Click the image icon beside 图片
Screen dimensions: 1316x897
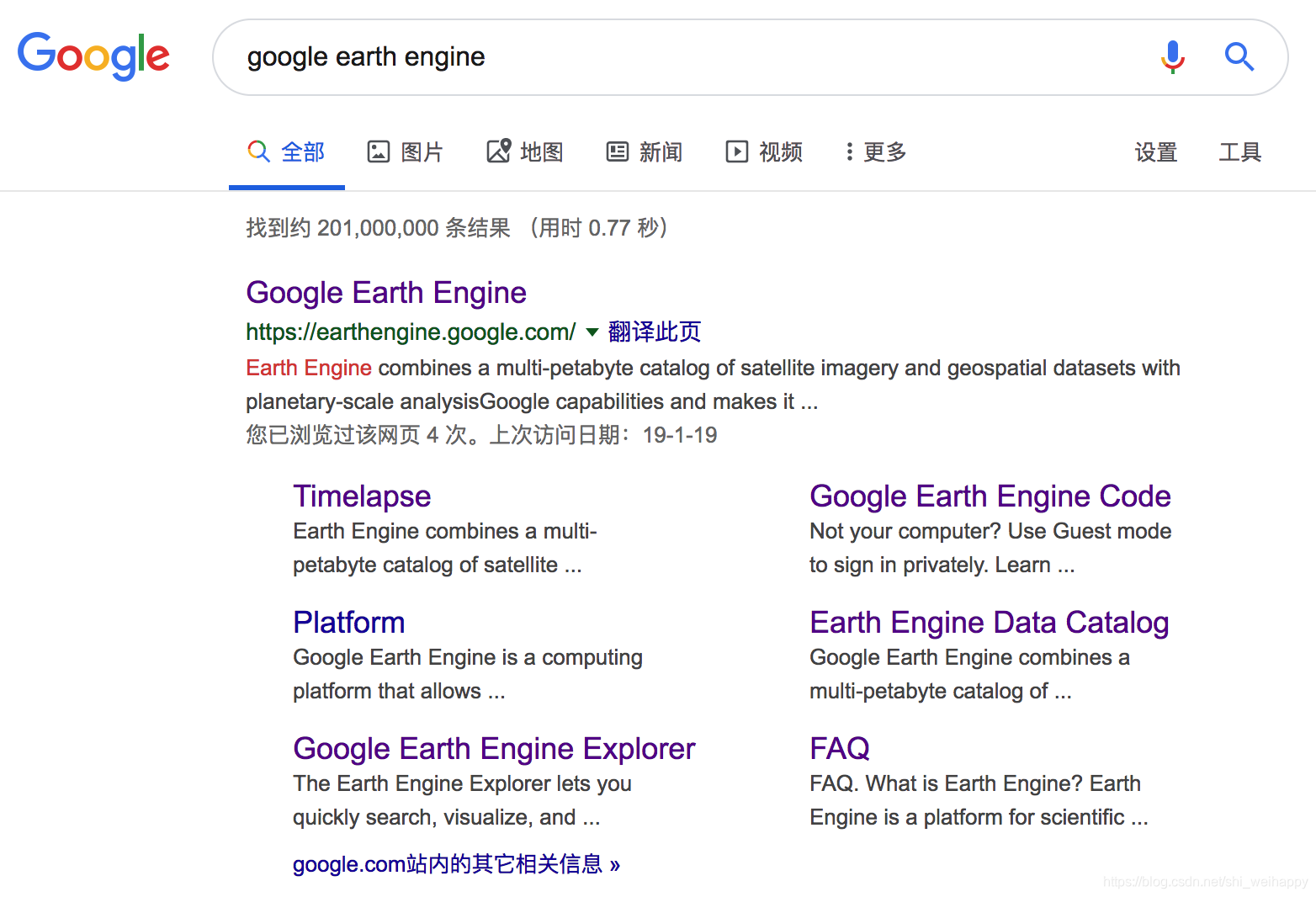(x=379, y=151)
